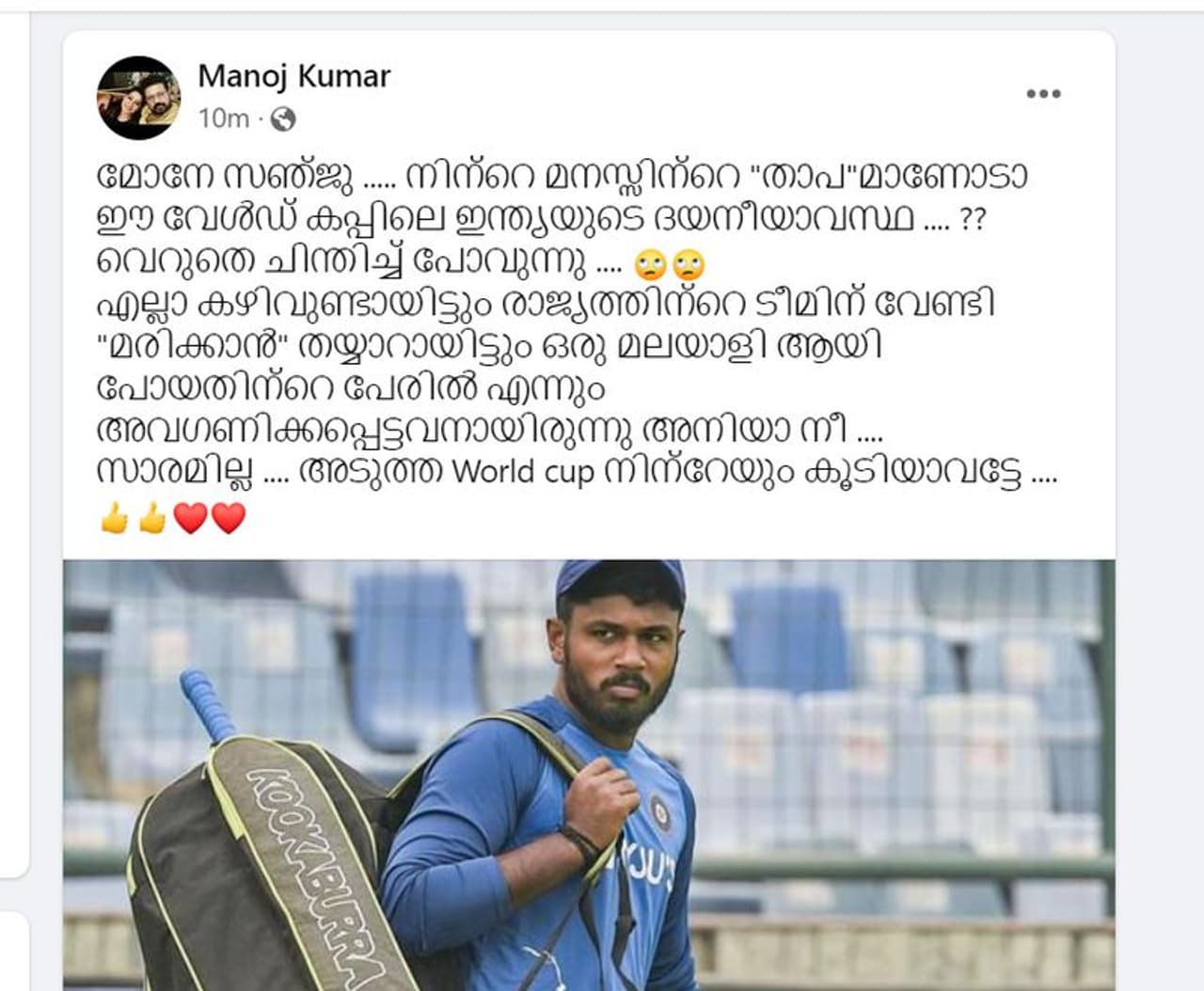Click the 'World cup' text in post
Image resolution: width=1204 pixels, height=991 pixels.
pos(523,471)
